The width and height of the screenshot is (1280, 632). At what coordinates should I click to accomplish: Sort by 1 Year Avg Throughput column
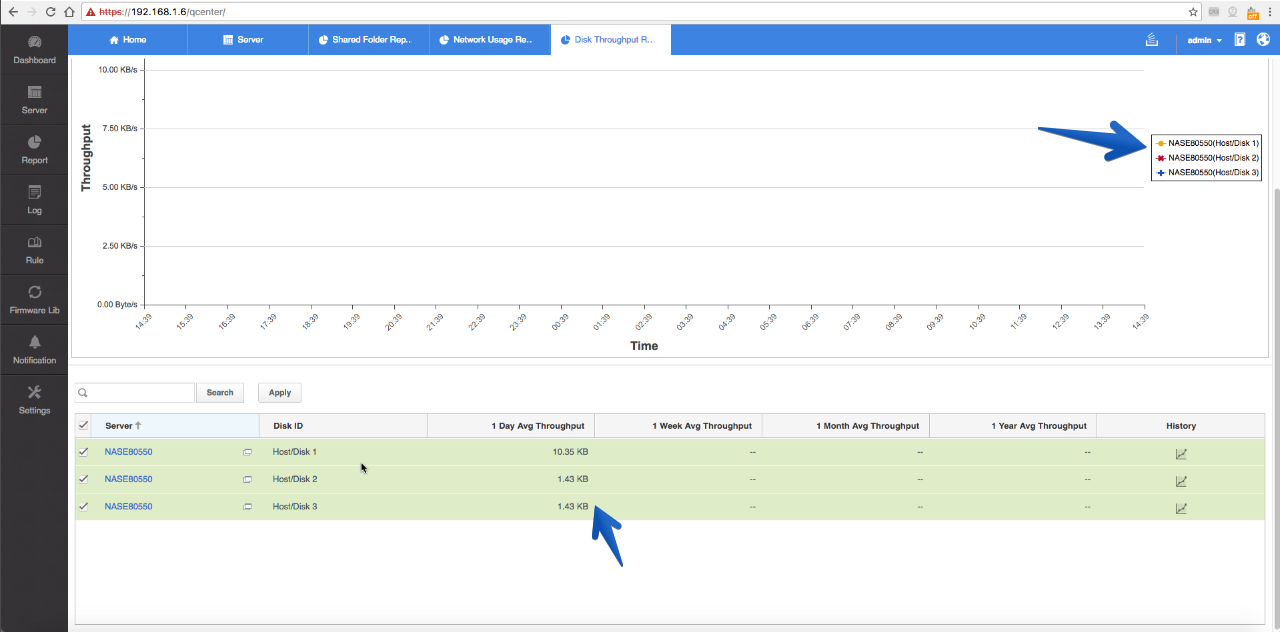[1013, 426]
